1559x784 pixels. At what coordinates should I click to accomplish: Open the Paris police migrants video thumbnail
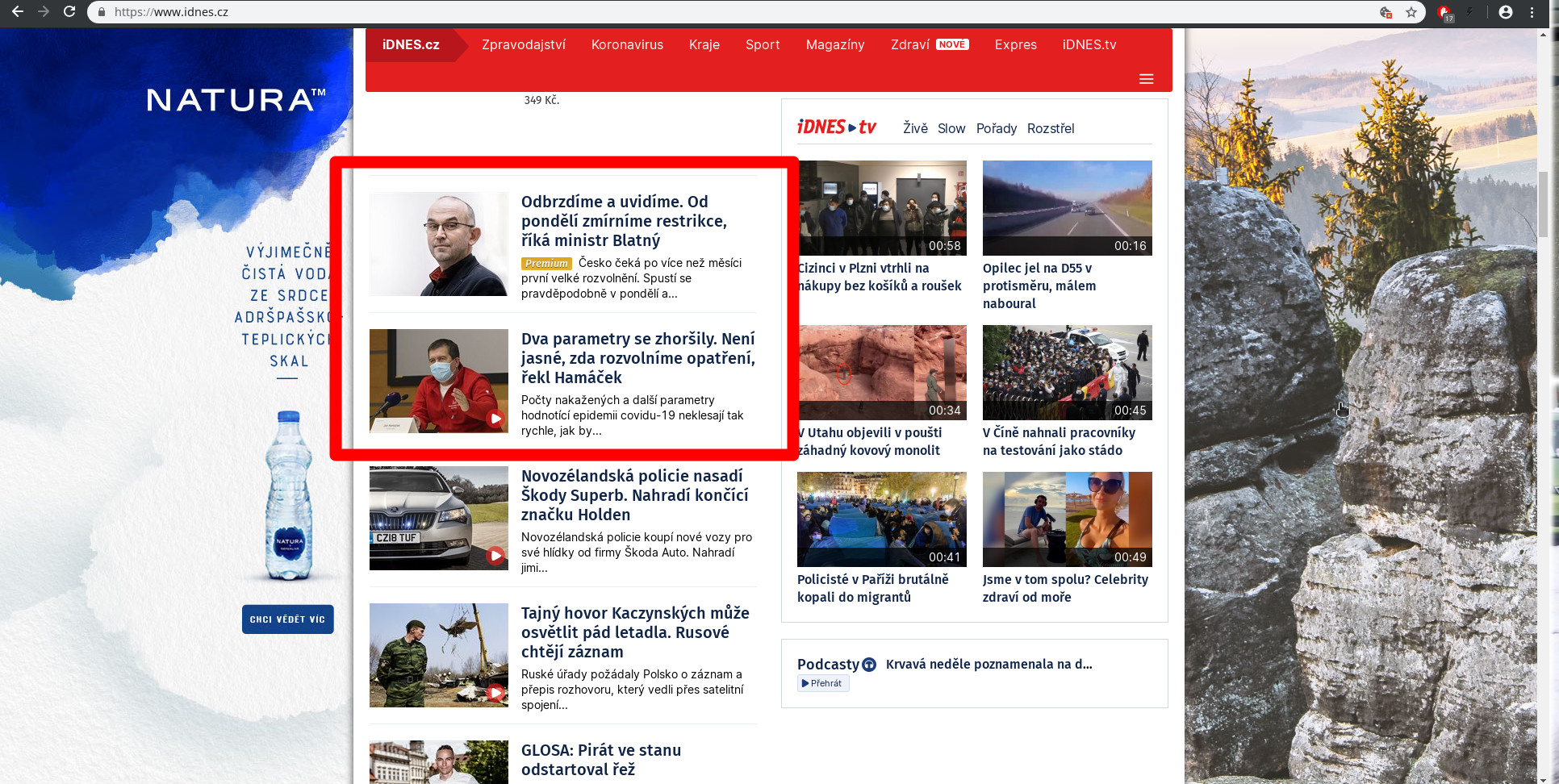click(882, 519)
